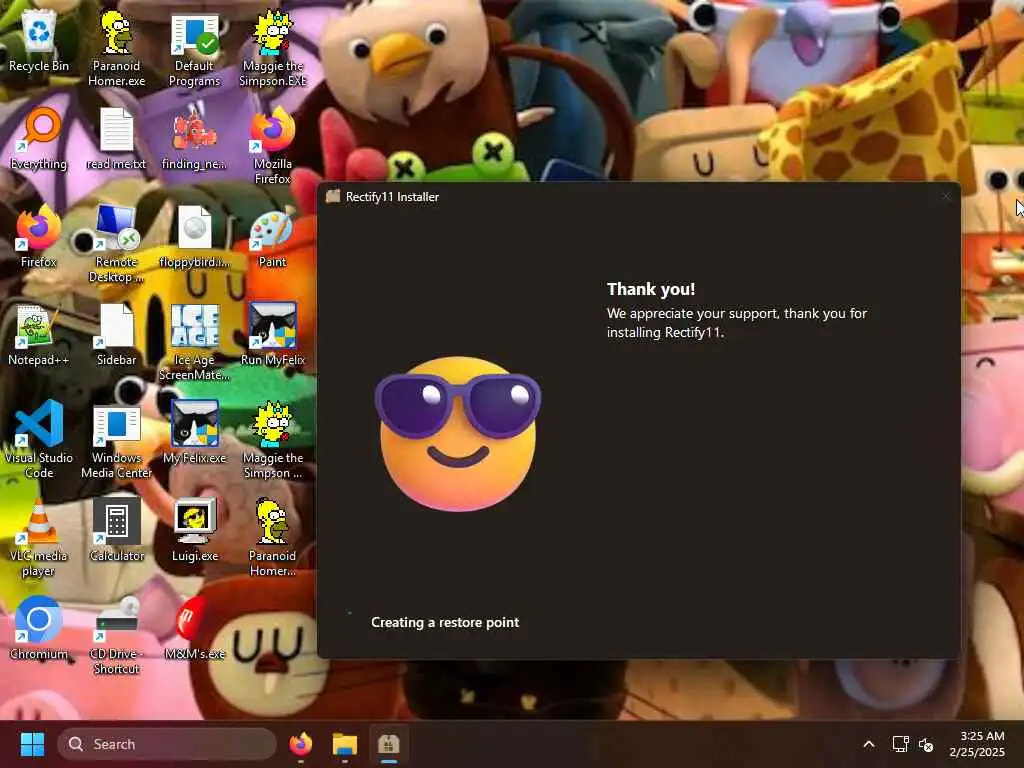Select the Luigi.exe icon
This screenshot has height=768, width=1024.
click(x=194, y=530)
